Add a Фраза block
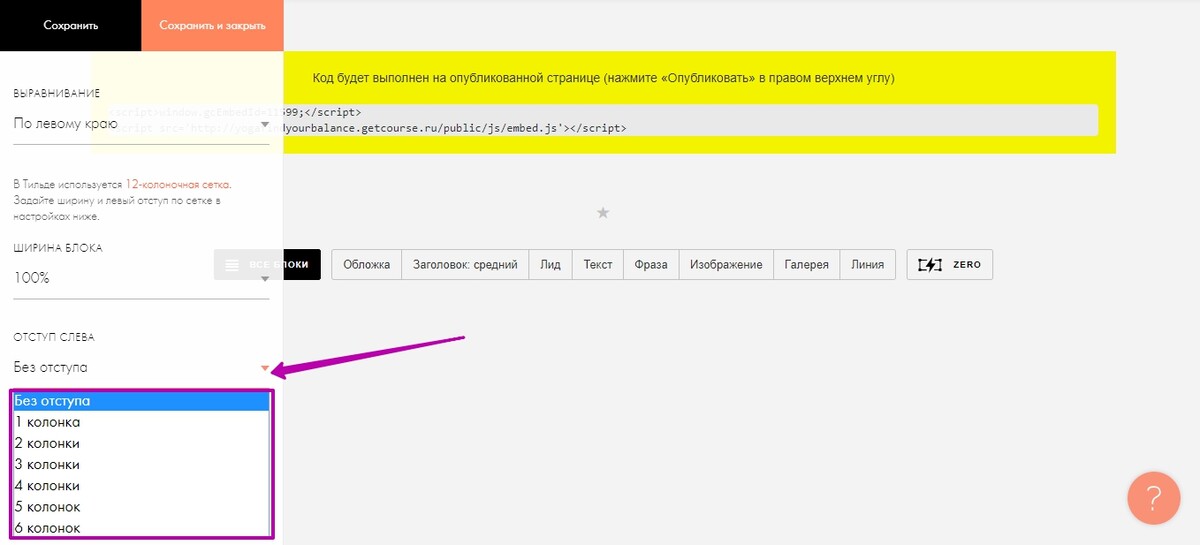The height and width of the screenshot is (545, 1200). point(651,265)
